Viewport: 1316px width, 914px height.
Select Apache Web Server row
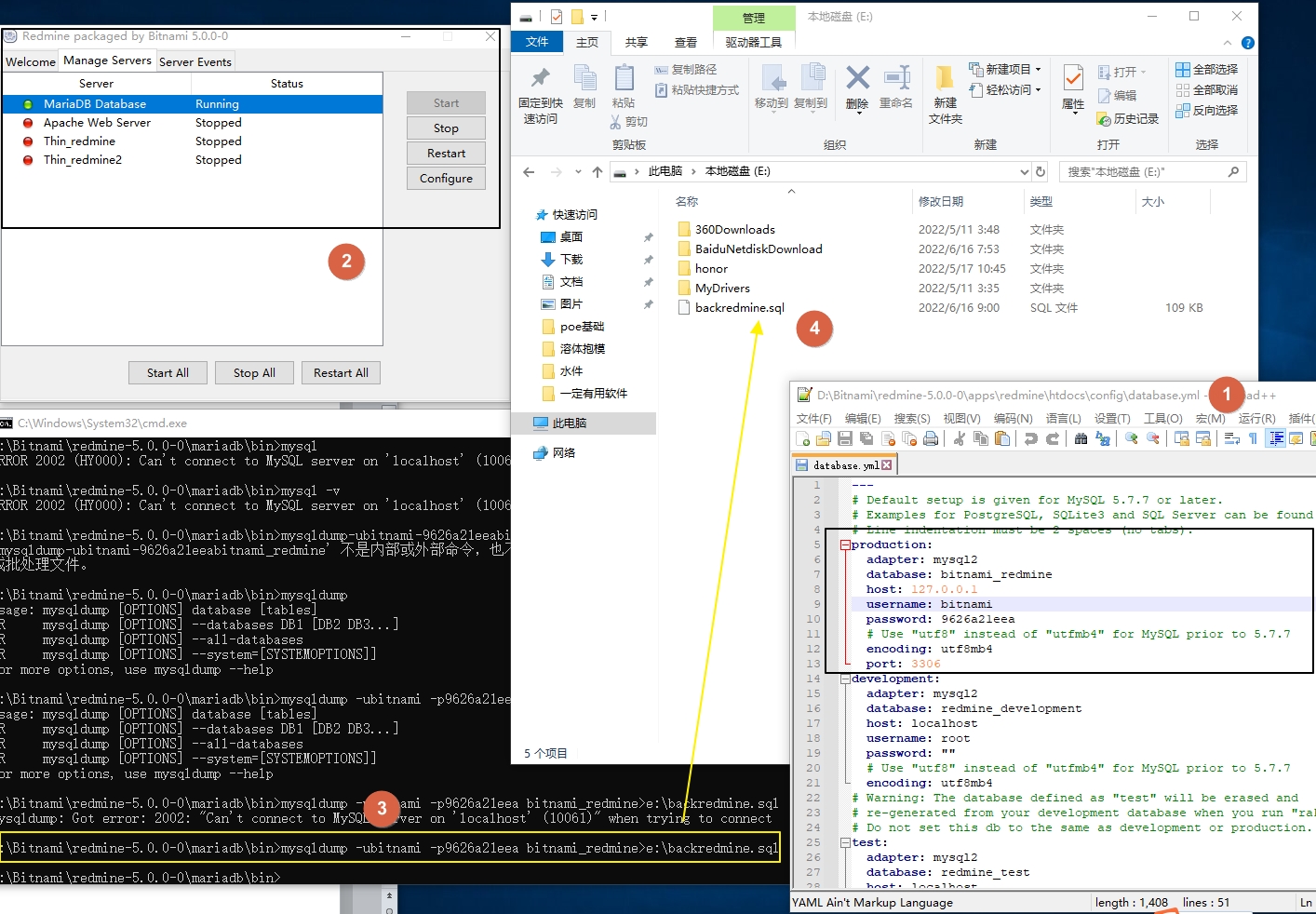pyautogui.click(x=193, y=123)
